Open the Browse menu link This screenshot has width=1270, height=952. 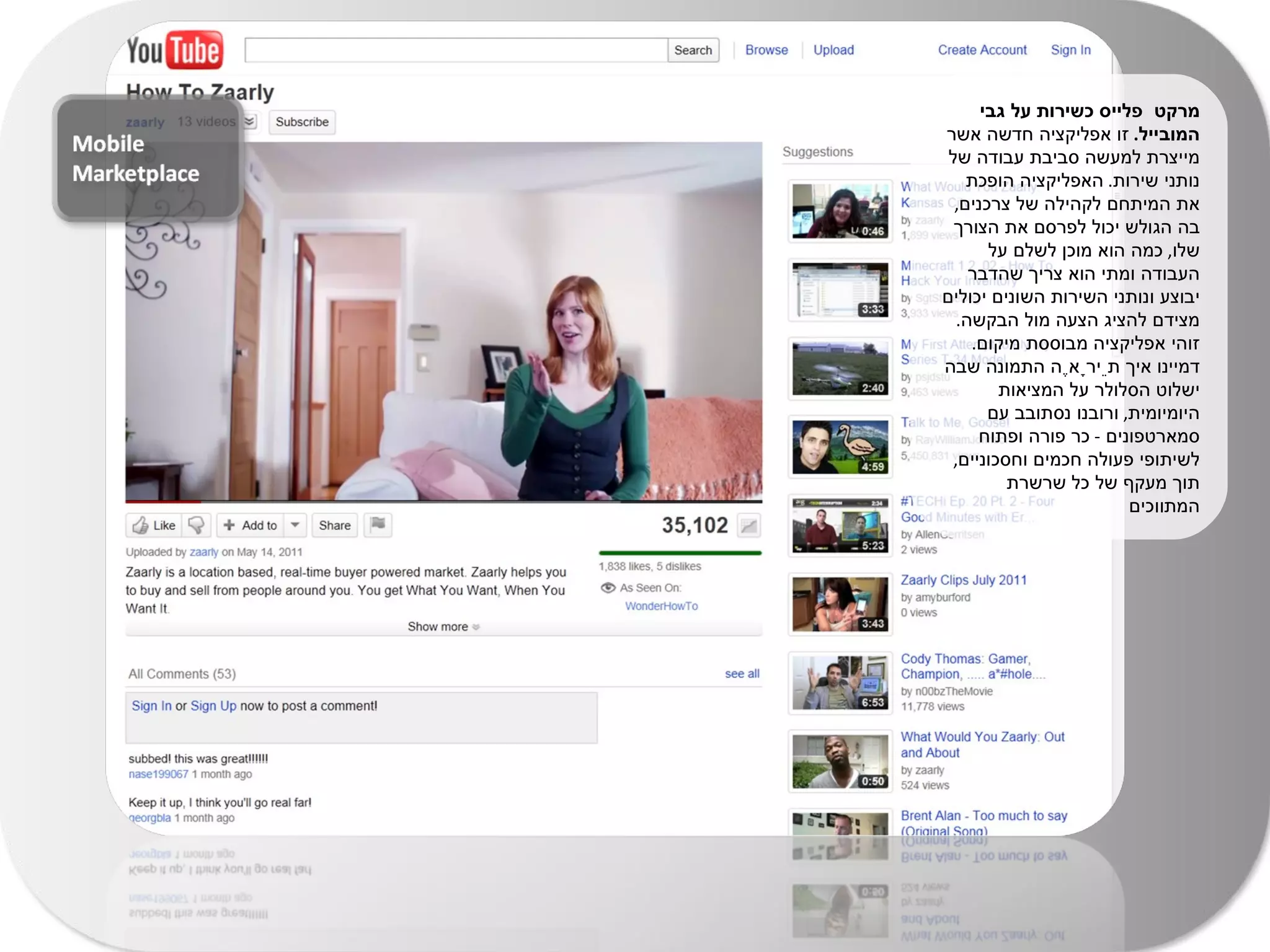tap(766, 50)
